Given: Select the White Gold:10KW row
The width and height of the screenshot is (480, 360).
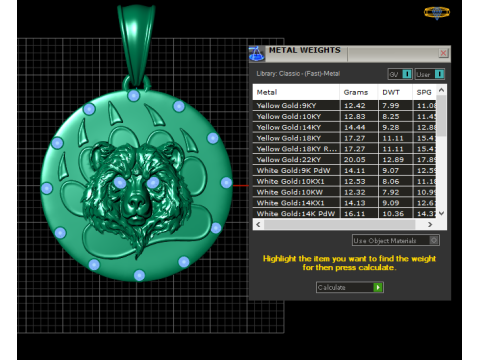Looking at the screenshot, I should pyautogui.click(x=344, y=192).
